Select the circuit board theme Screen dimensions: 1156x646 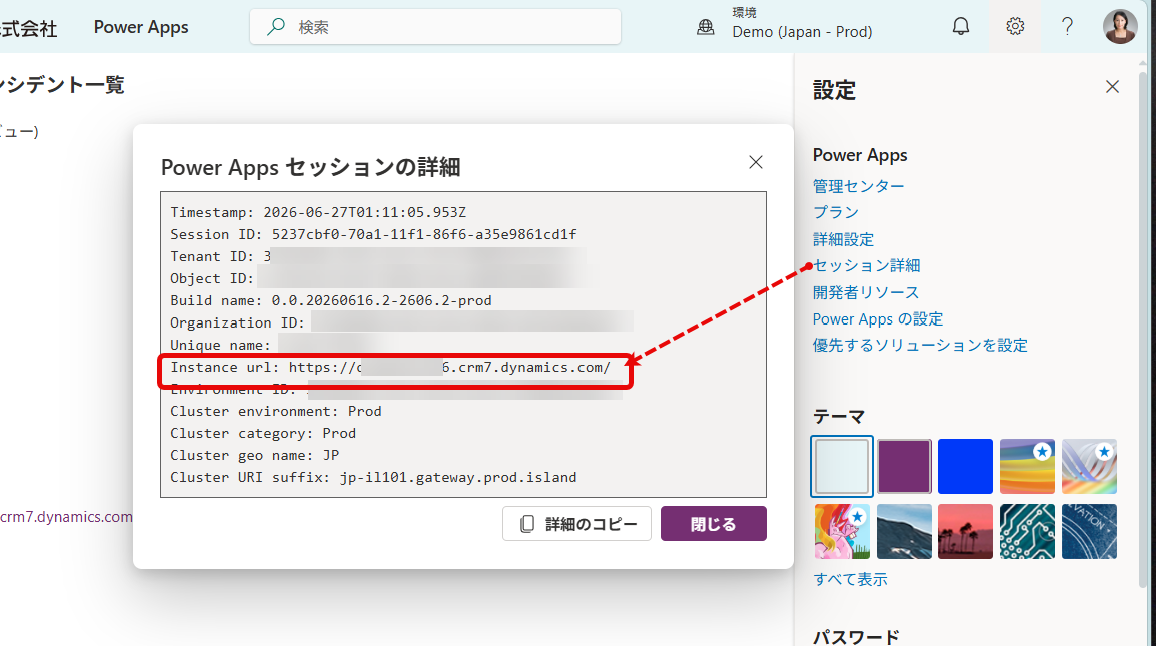point(1027,532)
